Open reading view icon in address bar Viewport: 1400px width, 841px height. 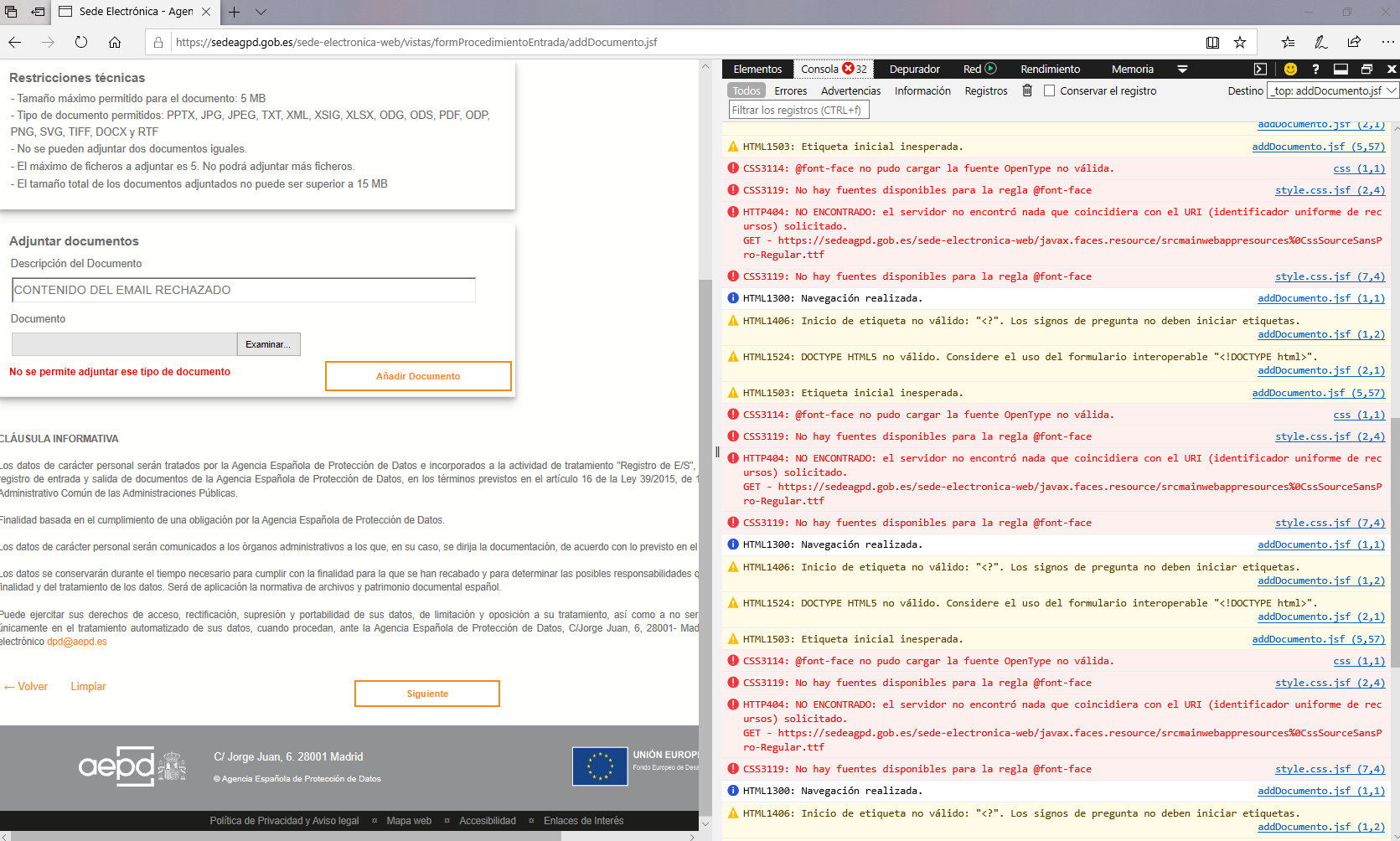pyautogui.click(x=1212, y=42)
